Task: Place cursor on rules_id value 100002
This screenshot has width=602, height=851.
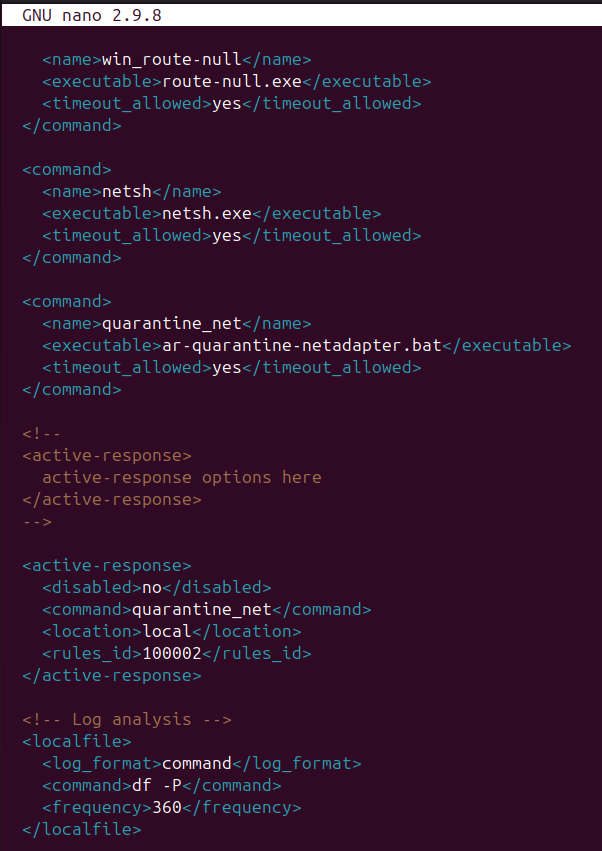Action: point(171,653)
